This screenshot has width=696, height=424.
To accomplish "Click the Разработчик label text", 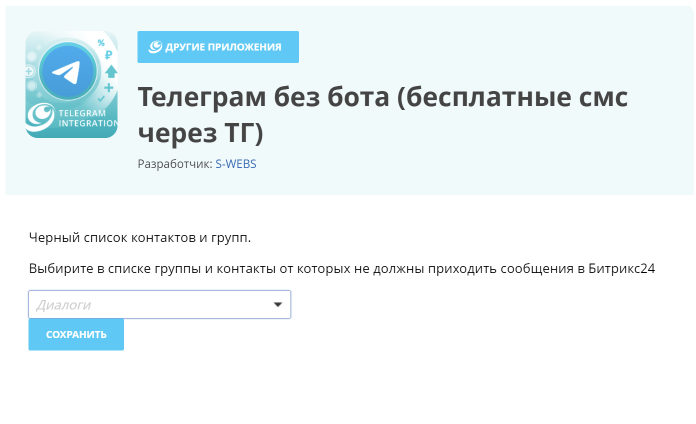I will [175, 164].
